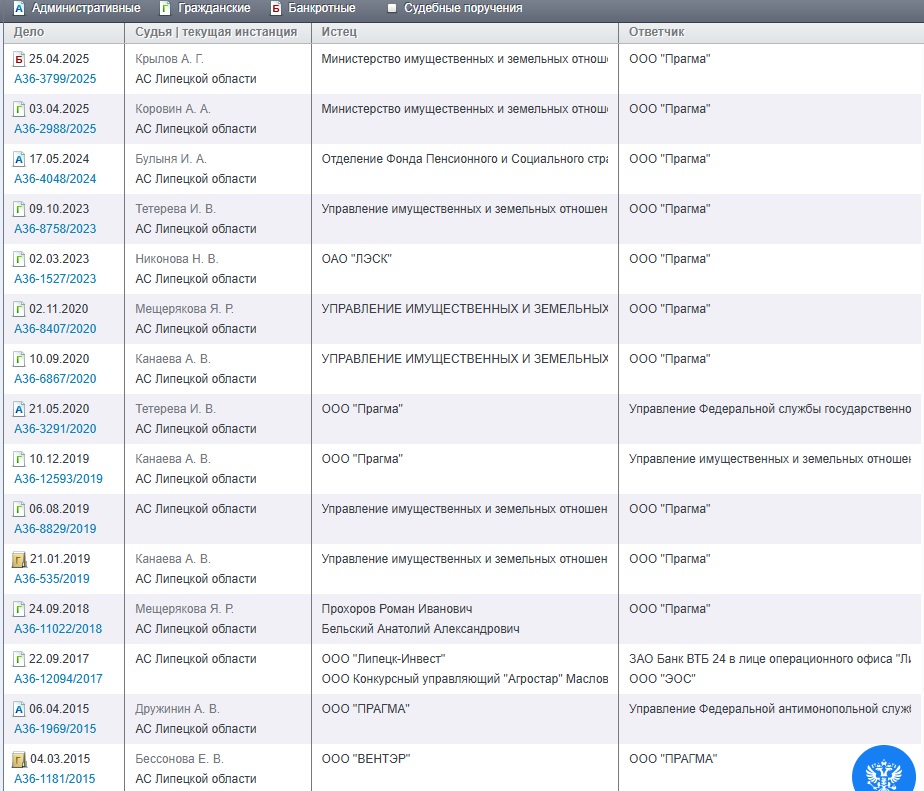Screen dimensions: 924x791
Task: Select plaintiff Прохоров Роман Иванович
Action: 397,609
